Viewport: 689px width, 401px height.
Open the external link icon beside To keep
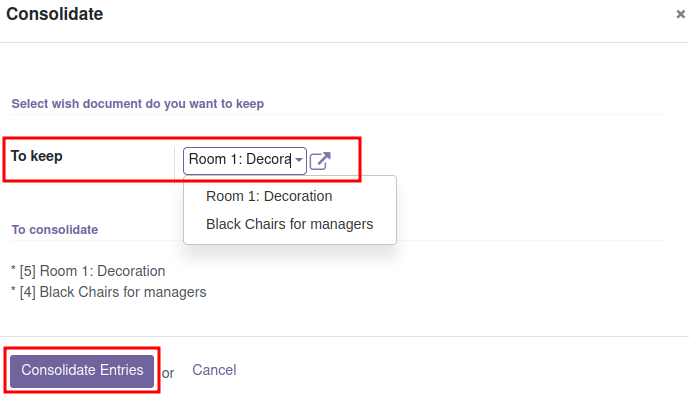click(x=320, y=161)
